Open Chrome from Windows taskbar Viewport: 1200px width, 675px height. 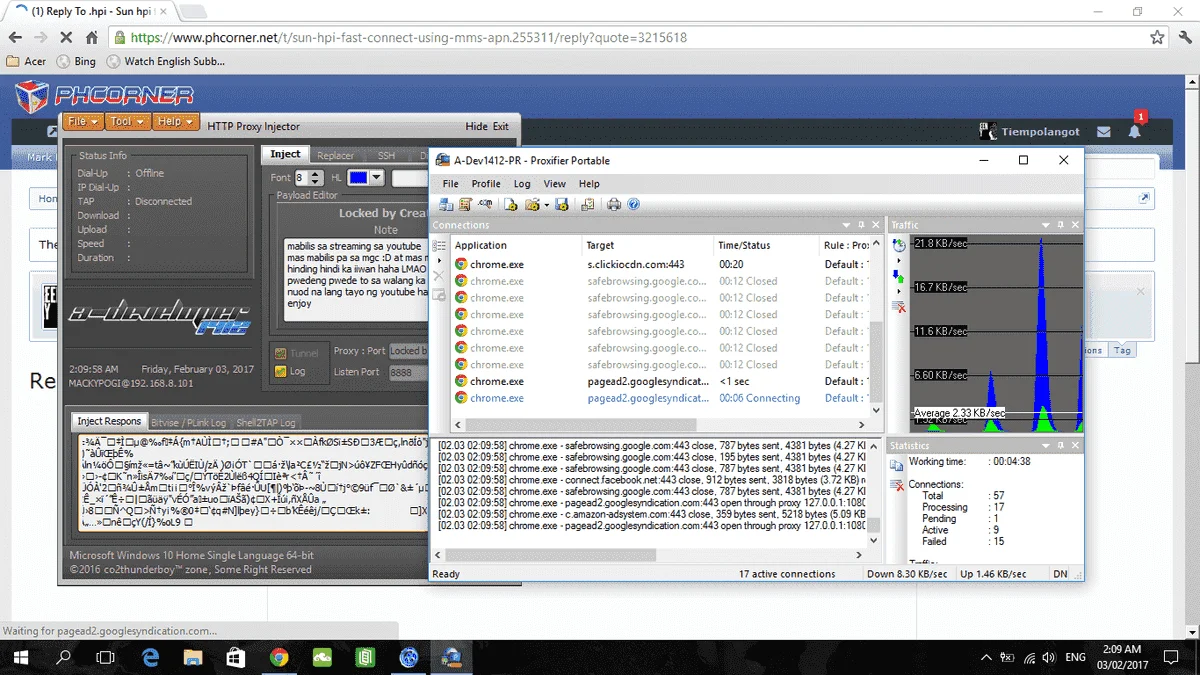pyautogui.click(x=279, y=657)
